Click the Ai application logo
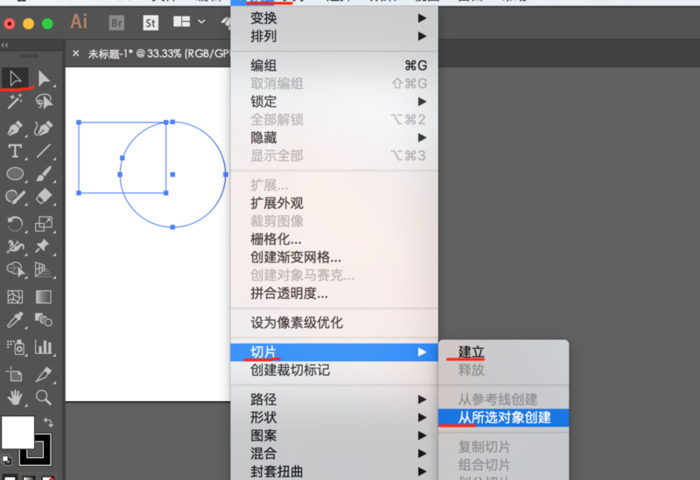The image size is (700, 480). [x=79, y=21]
